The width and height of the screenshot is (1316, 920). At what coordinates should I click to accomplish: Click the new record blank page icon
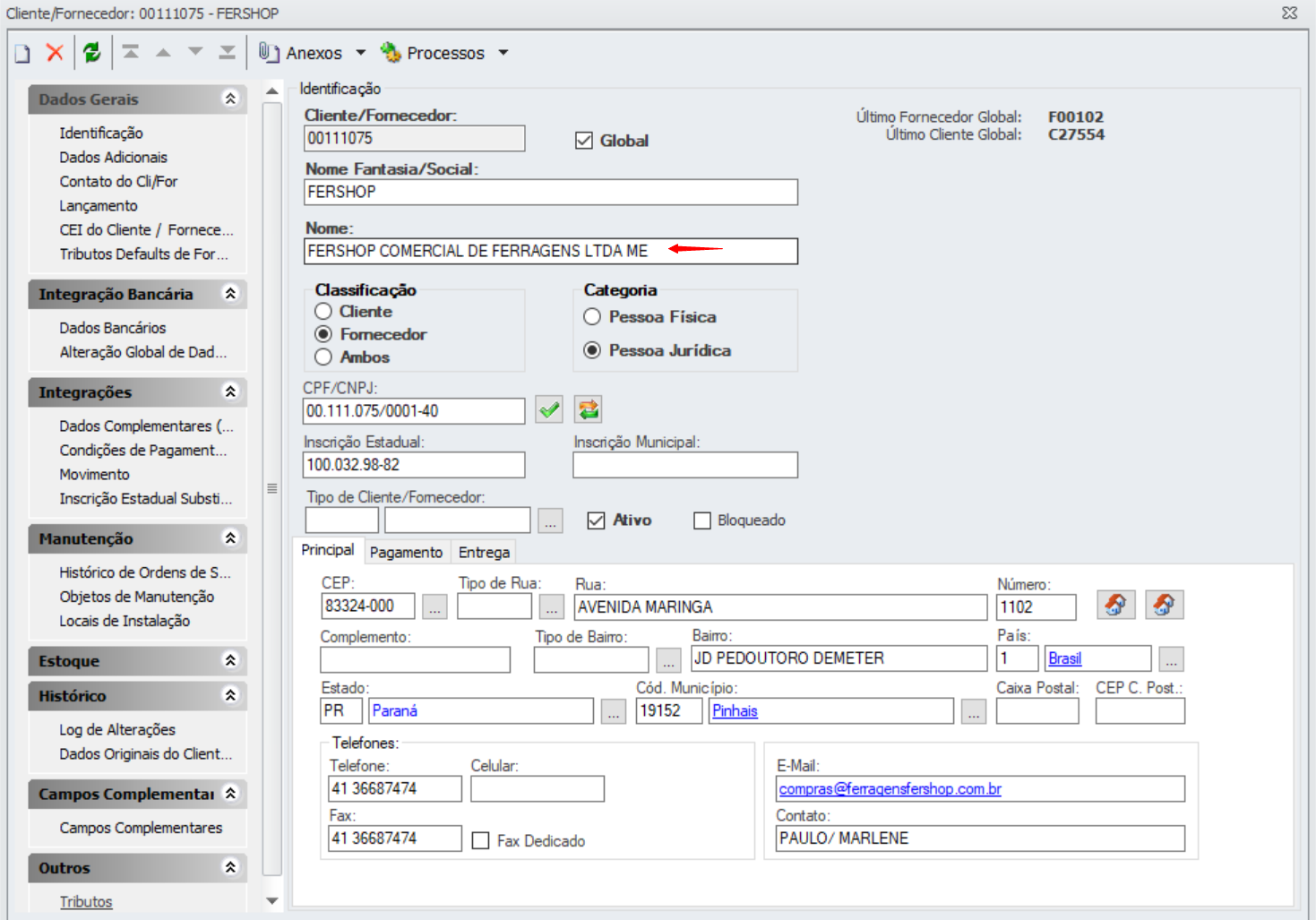22,54
